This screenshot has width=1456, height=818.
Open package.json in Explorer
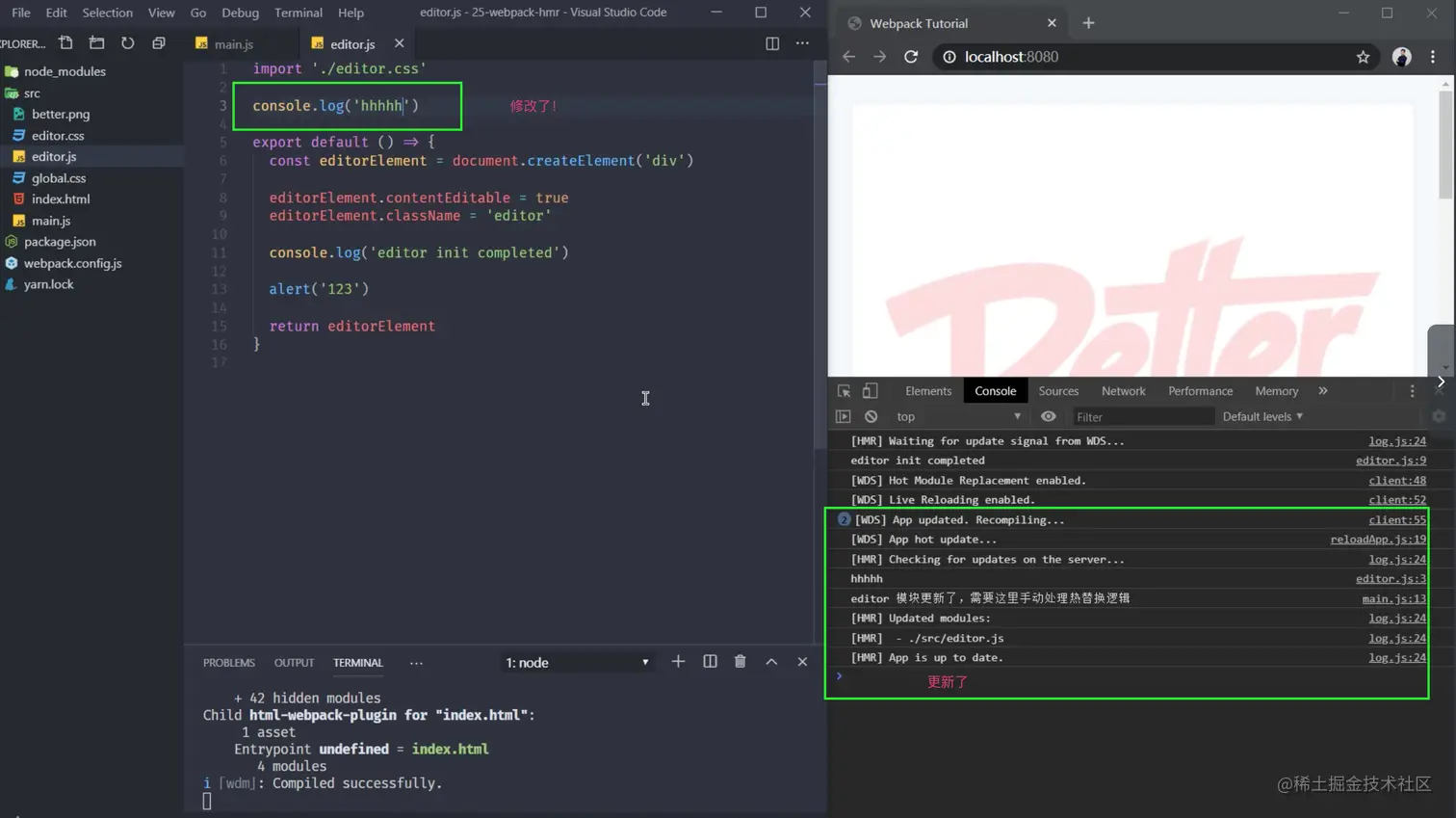(60, 242)
